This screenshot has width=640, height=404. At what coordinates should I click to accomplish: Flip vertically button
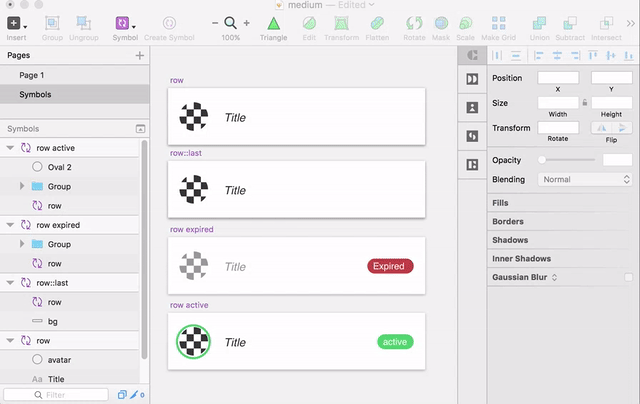tap(622, 128)
